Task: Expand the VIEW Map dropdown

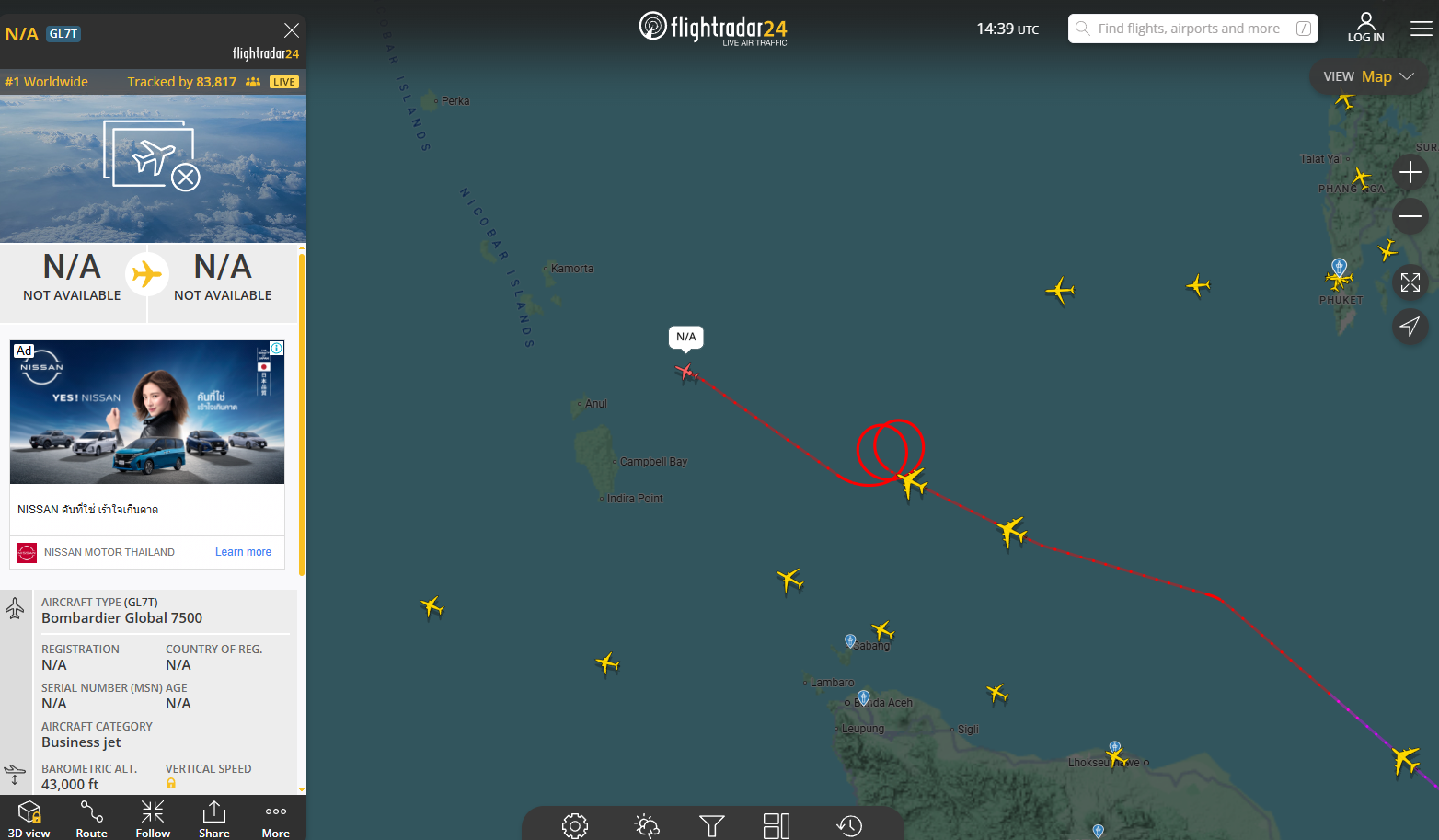Action: 1368,76
